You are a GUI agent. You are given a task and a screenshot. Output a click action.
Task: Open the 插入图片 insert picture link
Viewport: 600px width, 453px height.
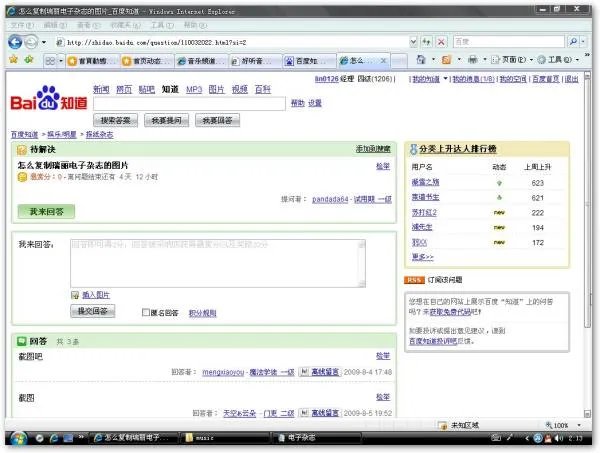[x=96, y=295]
